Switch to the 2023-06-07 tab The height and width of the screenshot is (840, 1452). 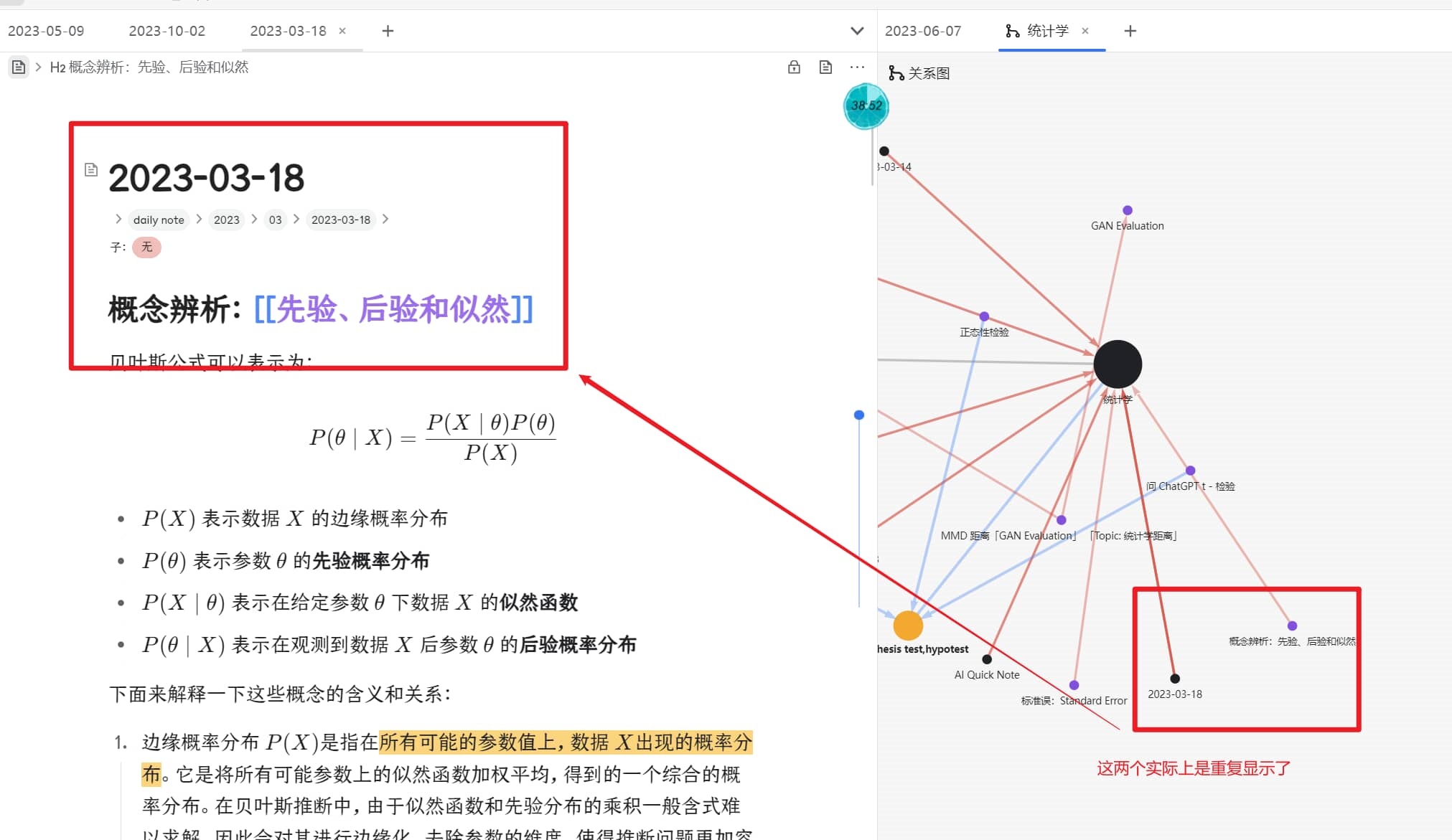point(922,31)
